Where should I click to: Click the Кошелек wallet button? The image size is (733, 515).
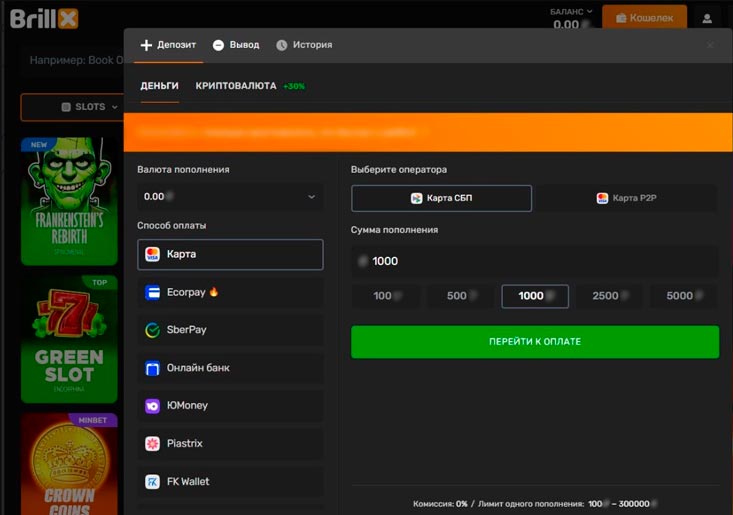click(x=644, y=18)
